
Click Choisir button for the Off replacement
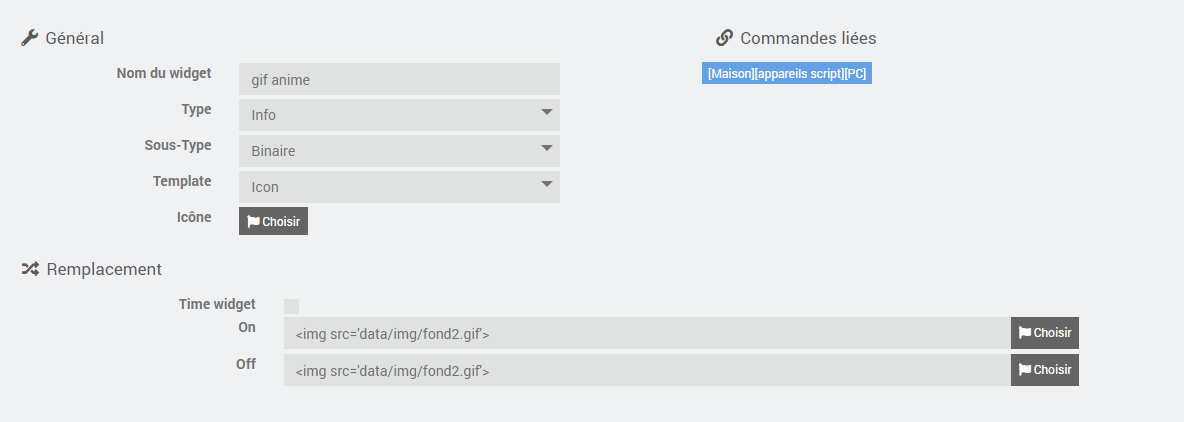tap(1045, 370)
